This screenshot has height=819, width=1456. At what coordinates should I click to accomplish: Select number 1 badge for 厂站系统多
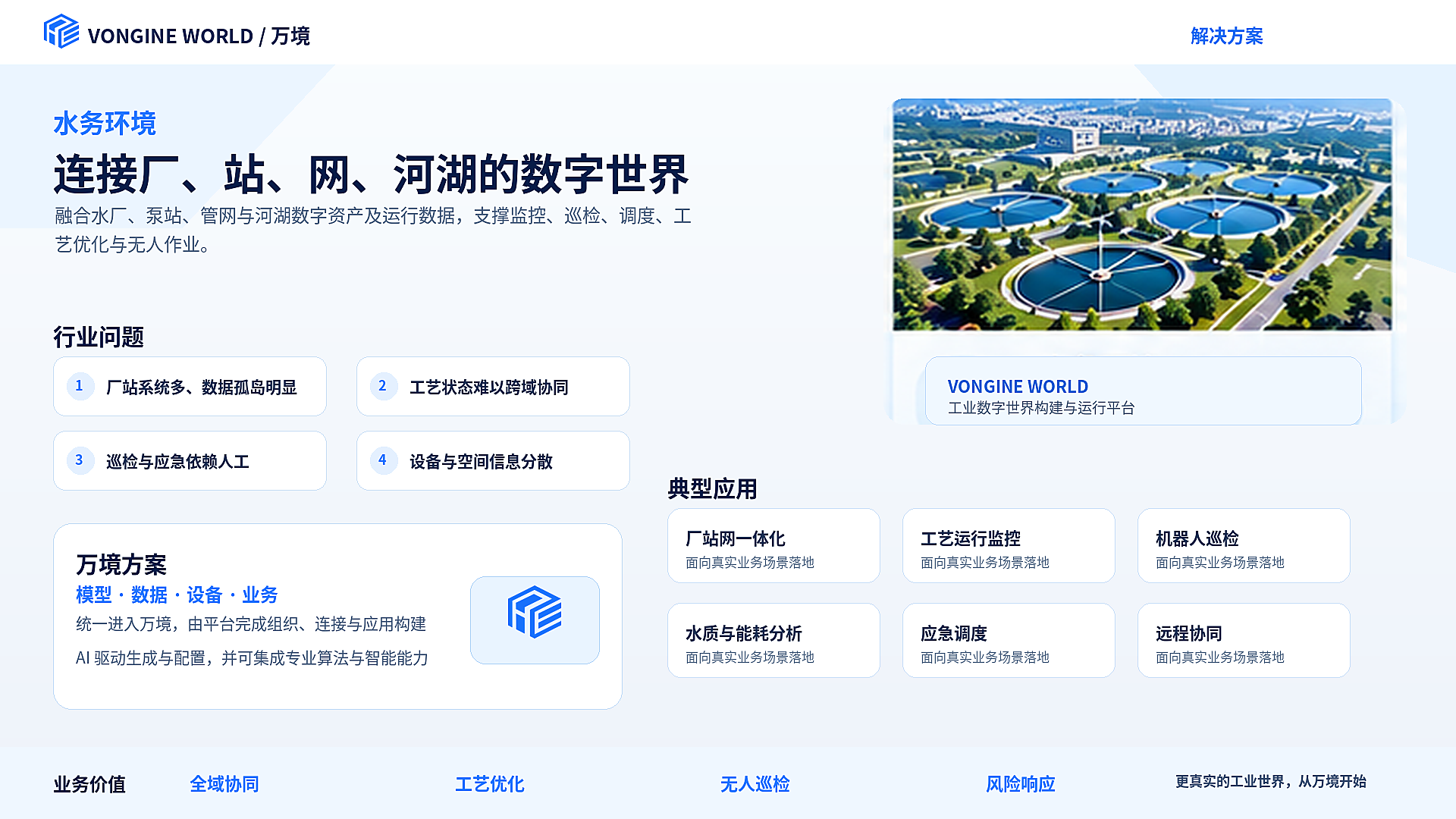pos(80,386)
